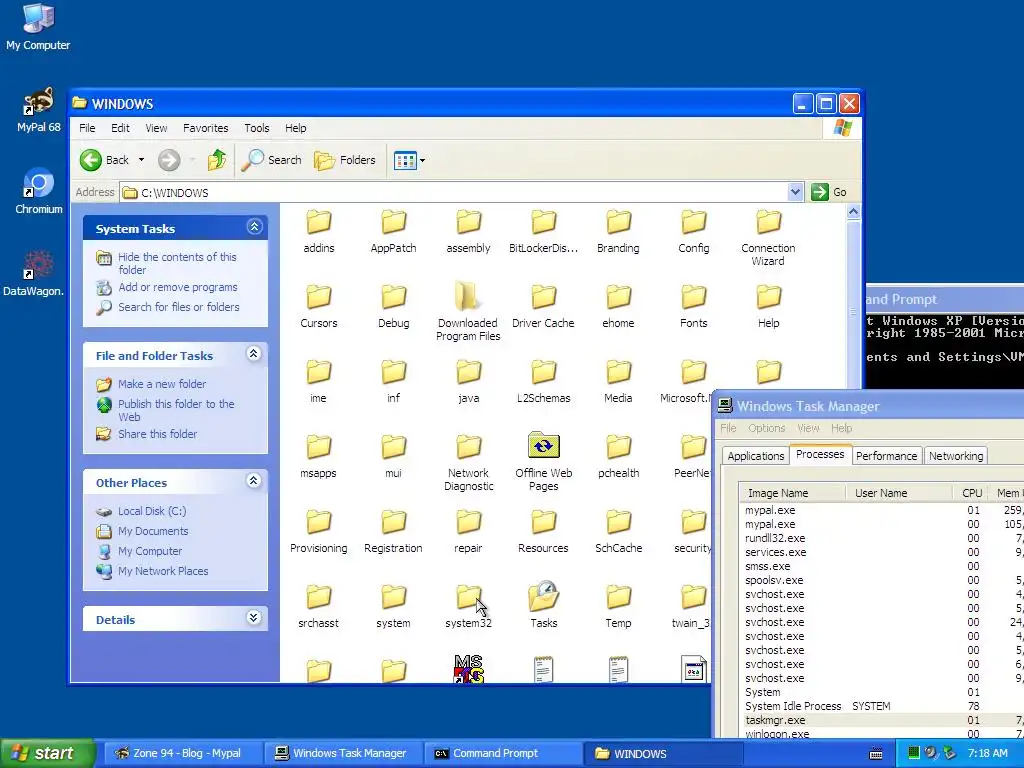Select the Branding folder
Viewport: 1024px width, 768px height.
point(618,232)
